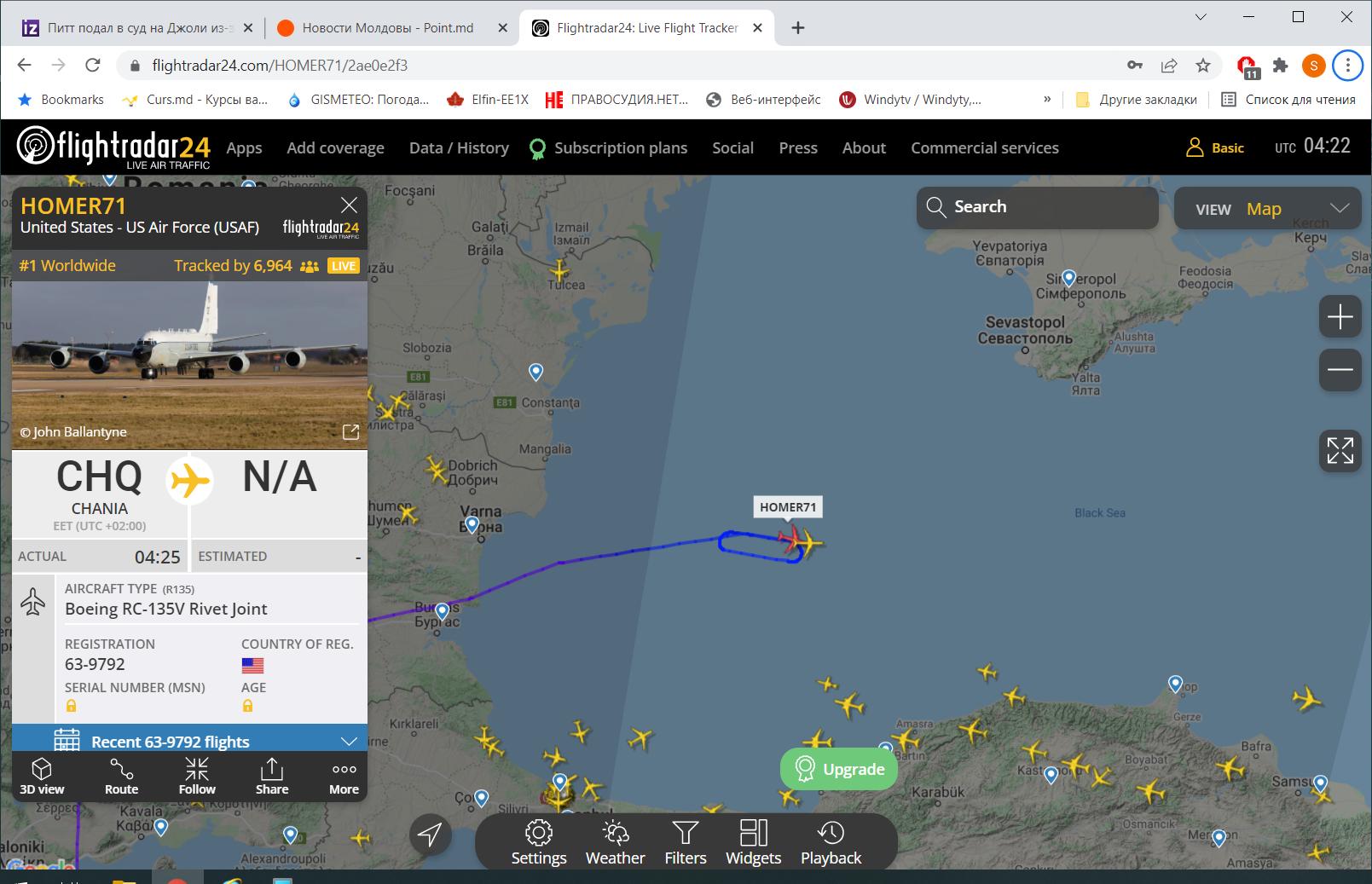Show the Route for the flight
This screenshot has height=884, width=1372.
[x=121, y=776]
